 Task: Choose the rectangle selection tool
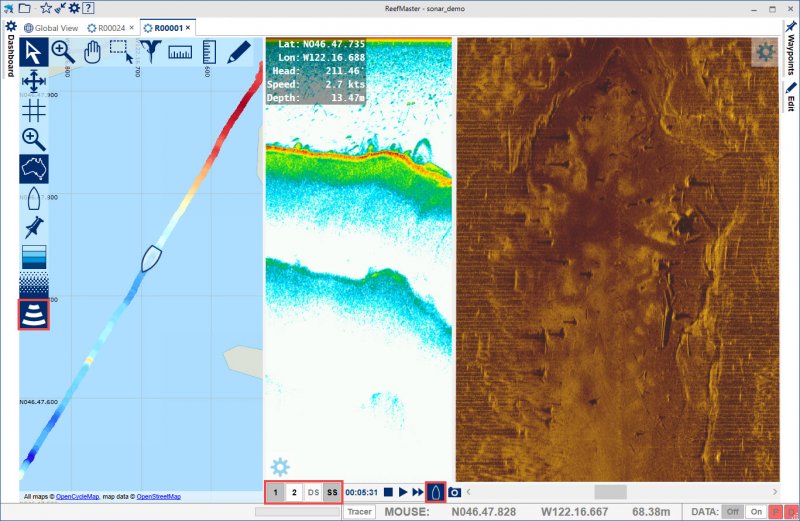click(x=121, y=51)
